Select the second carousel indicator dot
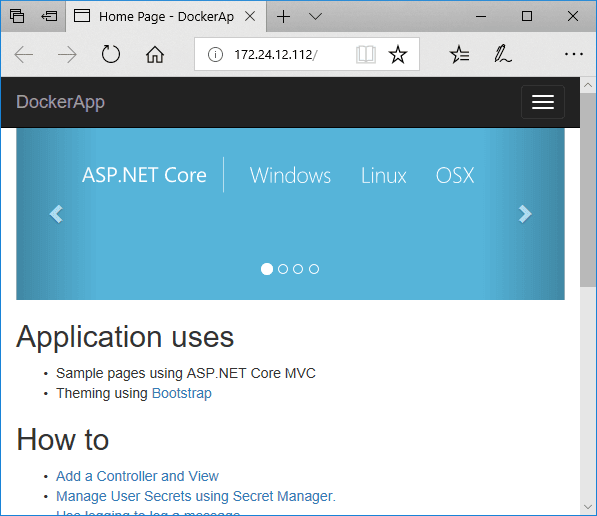The width and height of the screenshot is (597, 516). coord(283,269)
